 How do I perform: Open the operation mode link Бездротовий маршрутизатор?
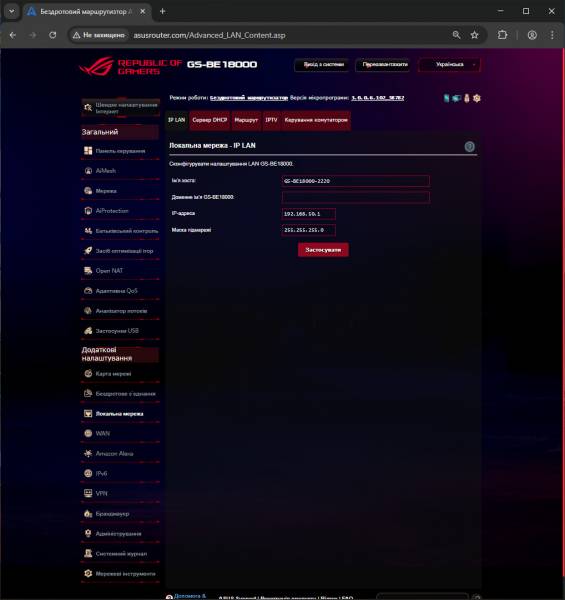point(249,98)
